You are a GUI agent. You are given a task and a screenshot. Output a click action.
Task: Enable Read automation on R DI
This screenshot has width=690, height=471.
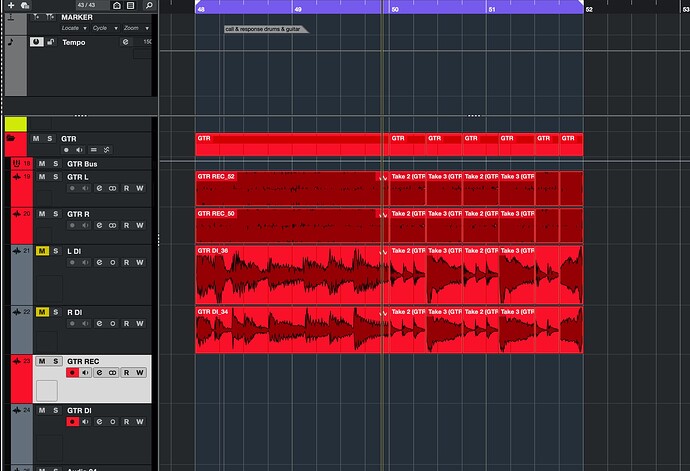tap(127, 324)
